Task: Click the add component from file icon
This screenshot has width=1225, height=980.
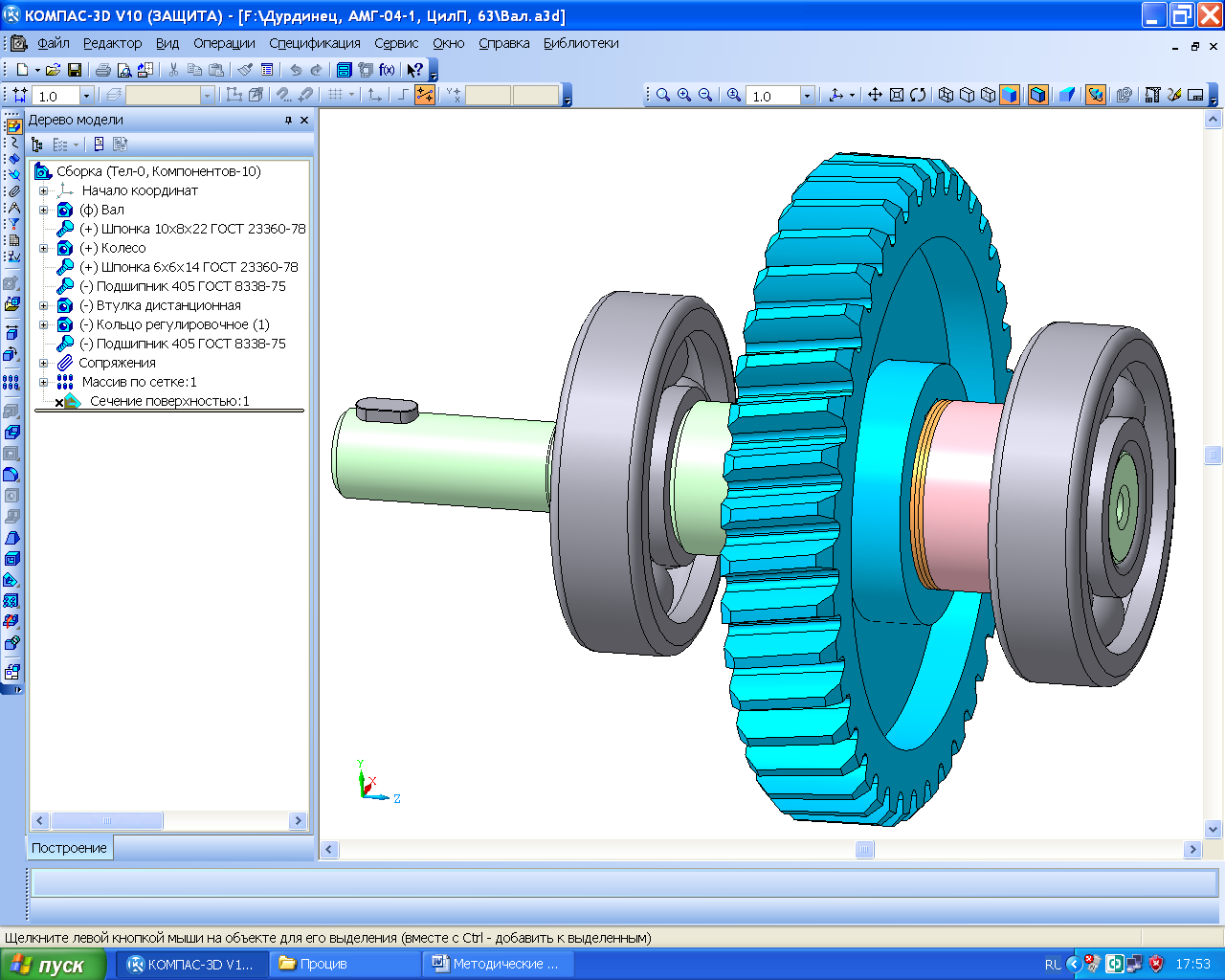Action: tap(12, 304)
